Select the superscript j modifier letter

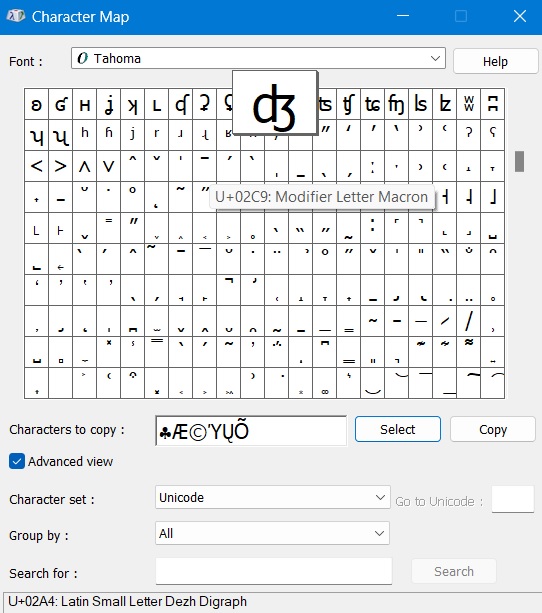click(133, 135)
